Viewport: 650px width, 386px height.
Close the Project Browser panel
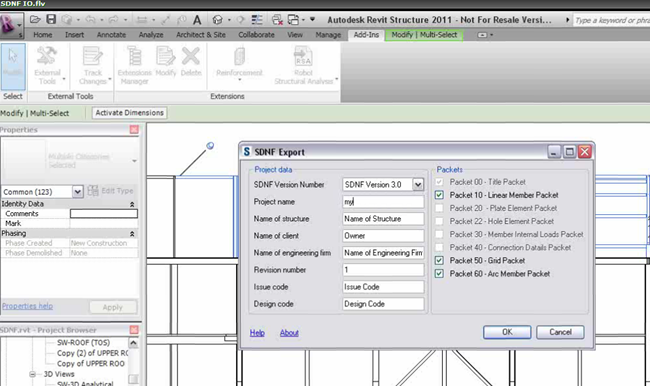tap(134, 330)
